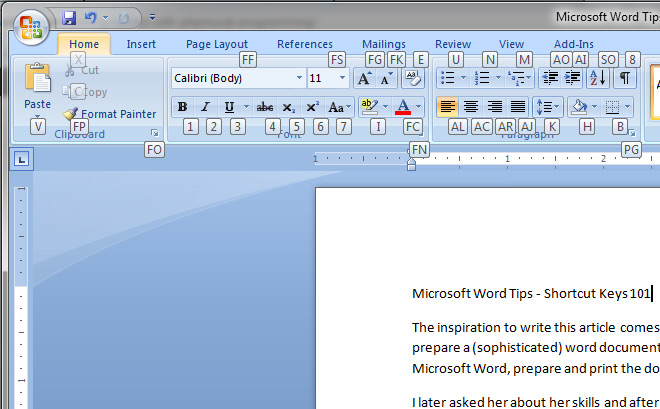Viewport: 660px width, 409px height.
Task: Open the Office Button menu
Action: 31,27
